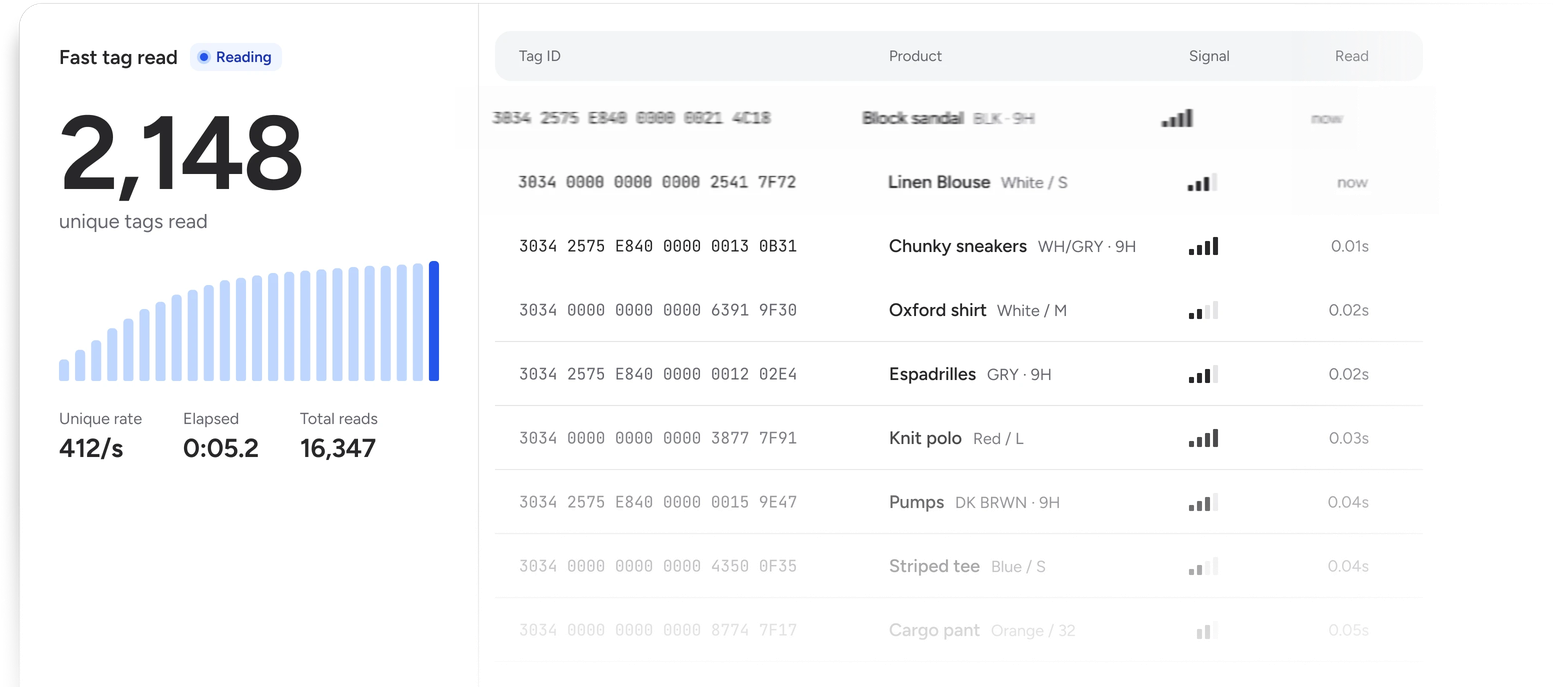Click tag ID ending 2541 7F72
This screenshot has width=1558, height=687.
657,182
